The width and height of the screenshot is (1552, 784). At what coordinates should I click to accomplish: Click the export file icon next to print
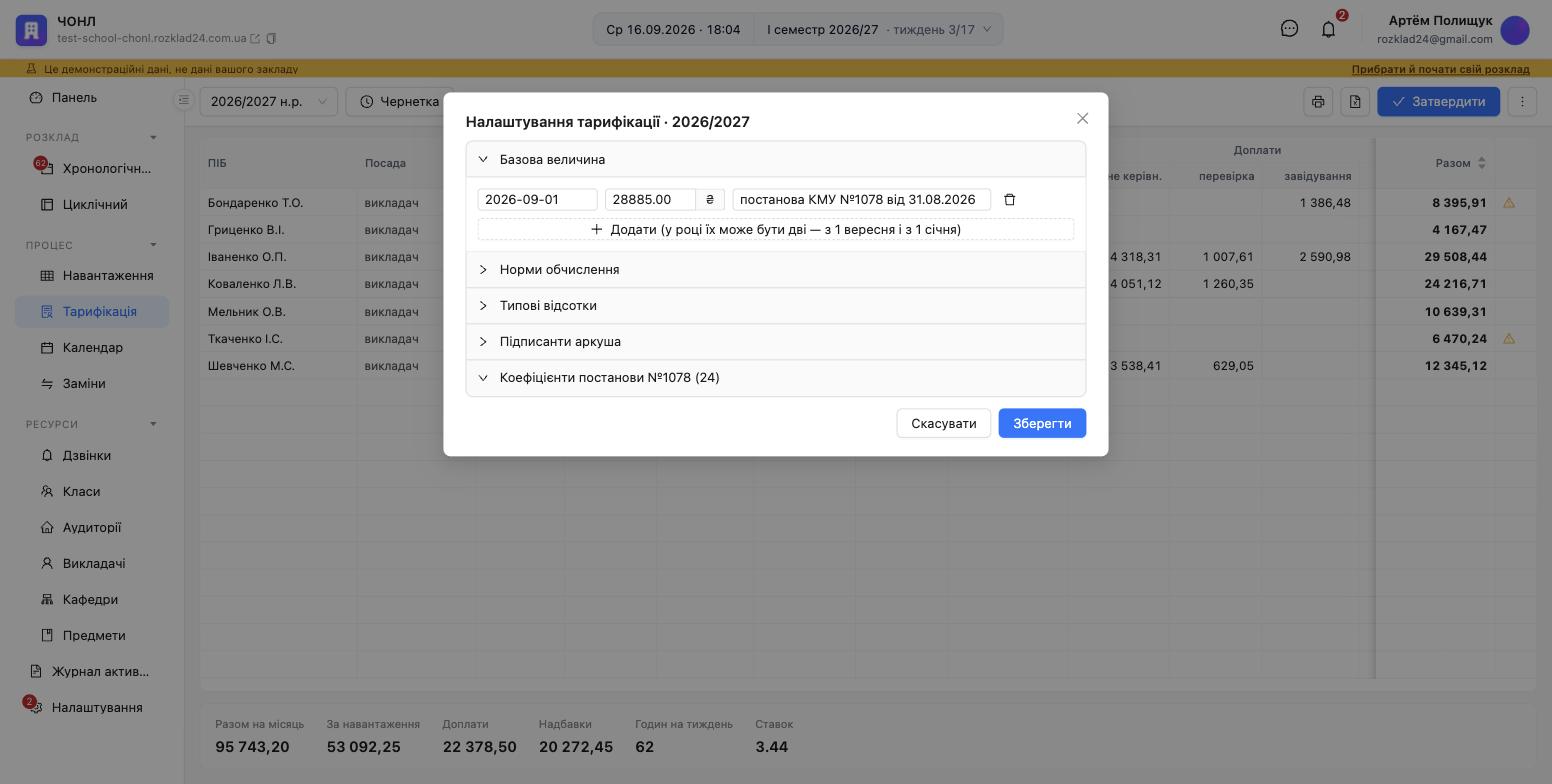coord(1355,101)
